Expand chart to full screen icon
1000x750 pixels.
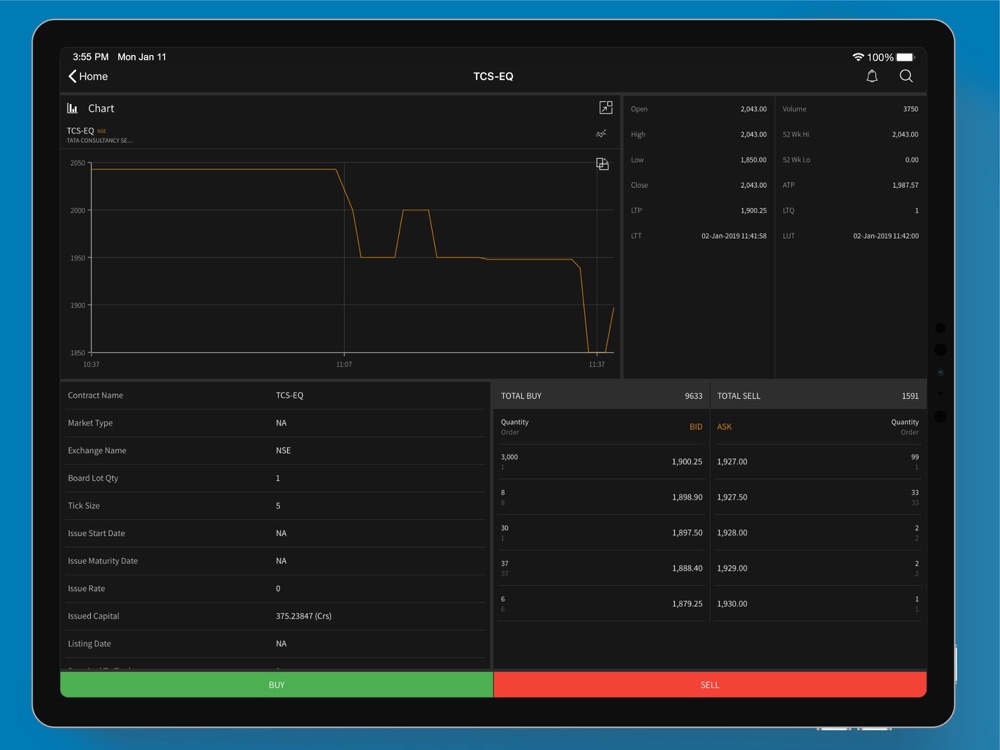tap(605, 107)
